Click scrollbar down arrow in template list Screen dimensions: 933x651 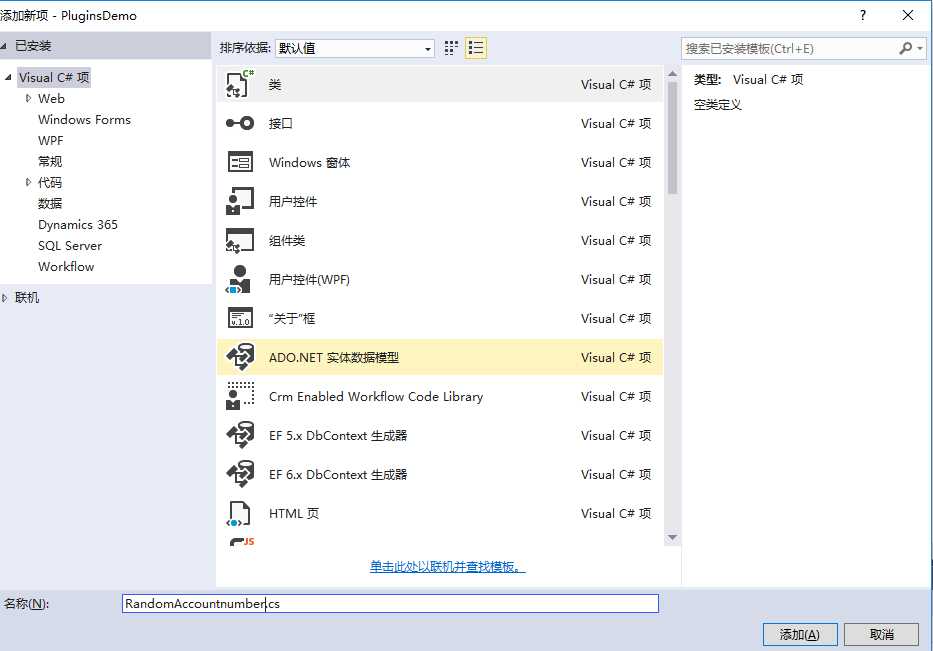pos(672,537)
